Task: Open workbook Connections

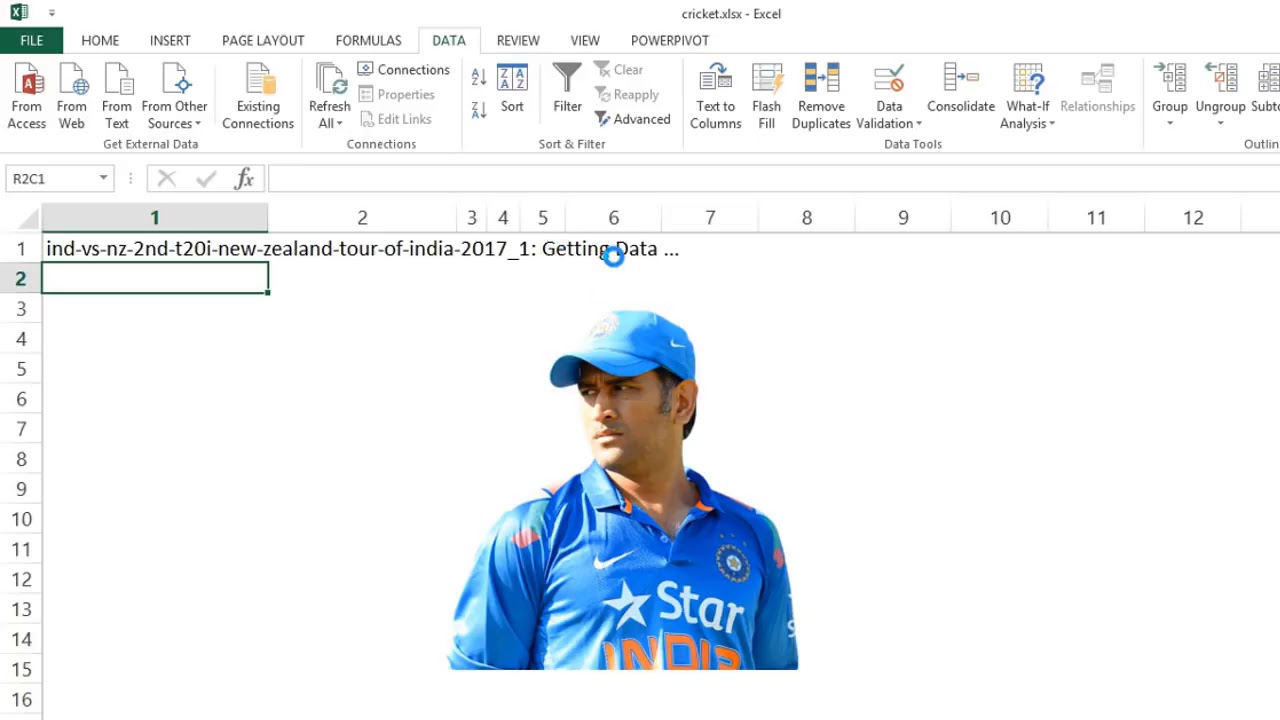Action: tap(404, 69)
